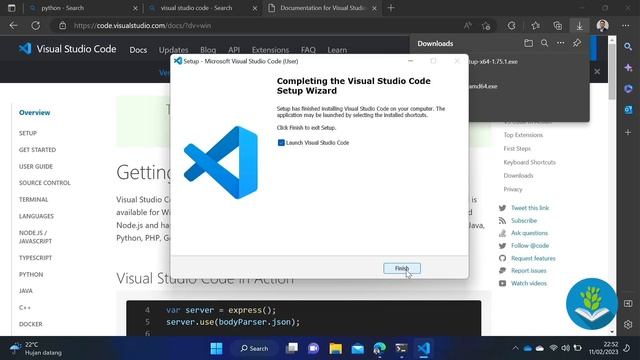Screen dimensions: 640x360
Task: Add page to favorites star icon
Action: pos(486,26)
